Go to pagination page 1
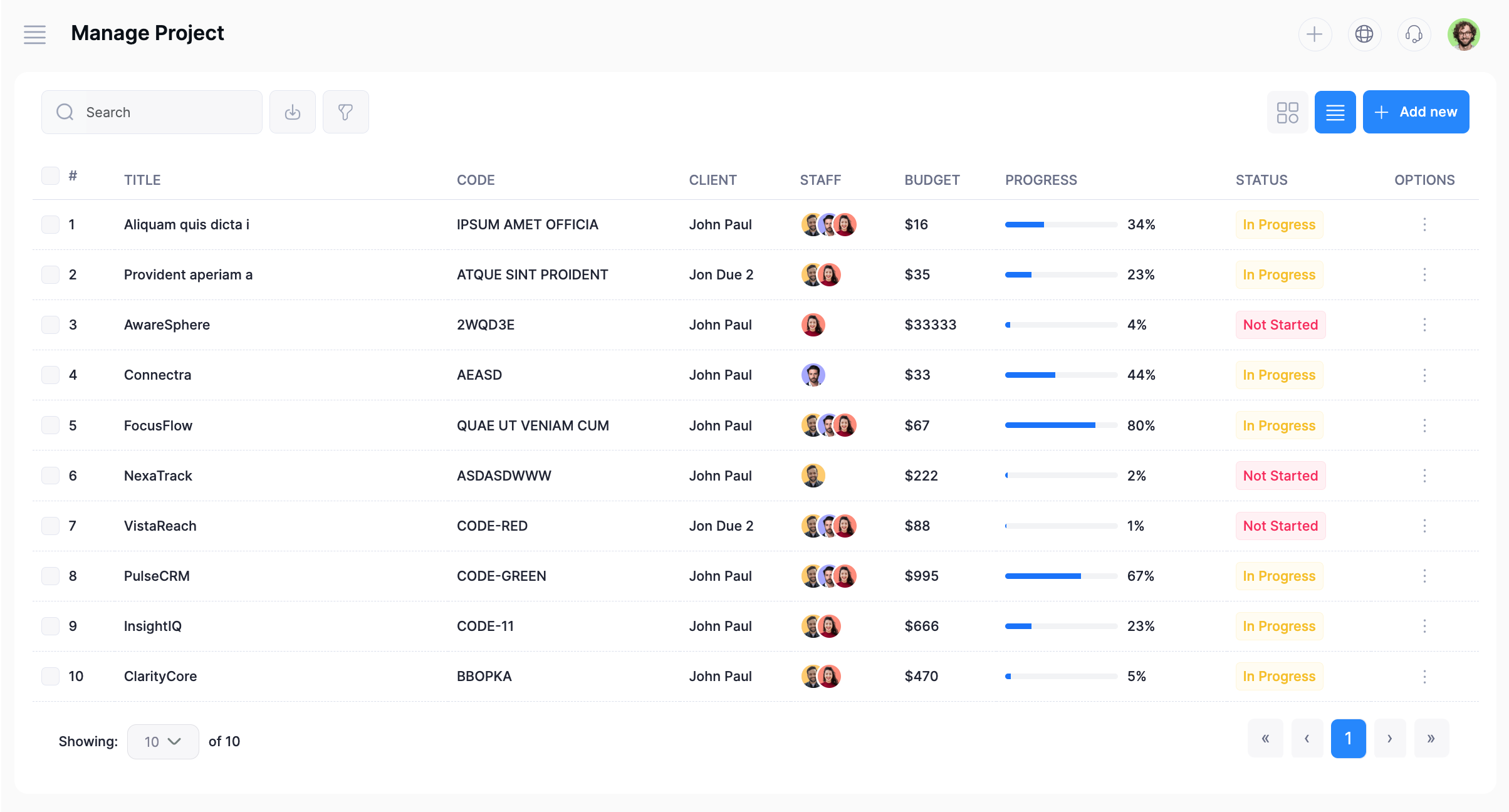Viewport: 1509px width, 812px height. (1348, 738)
